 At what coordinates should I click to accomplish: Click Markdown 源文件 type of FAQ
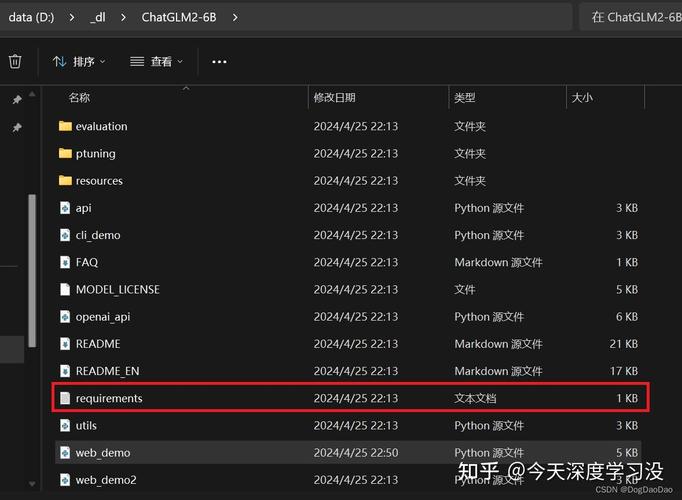click(498, 262)
